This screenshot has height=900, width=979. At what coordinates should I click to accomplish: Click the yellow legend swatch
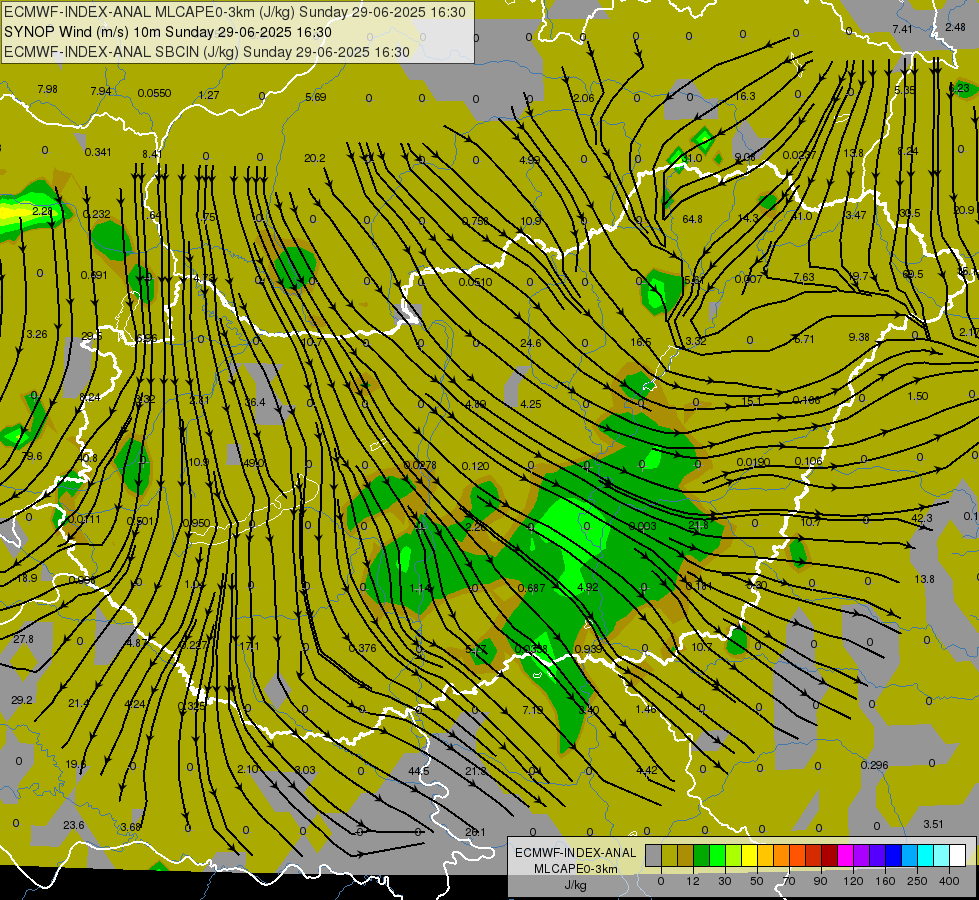point(750,855)
